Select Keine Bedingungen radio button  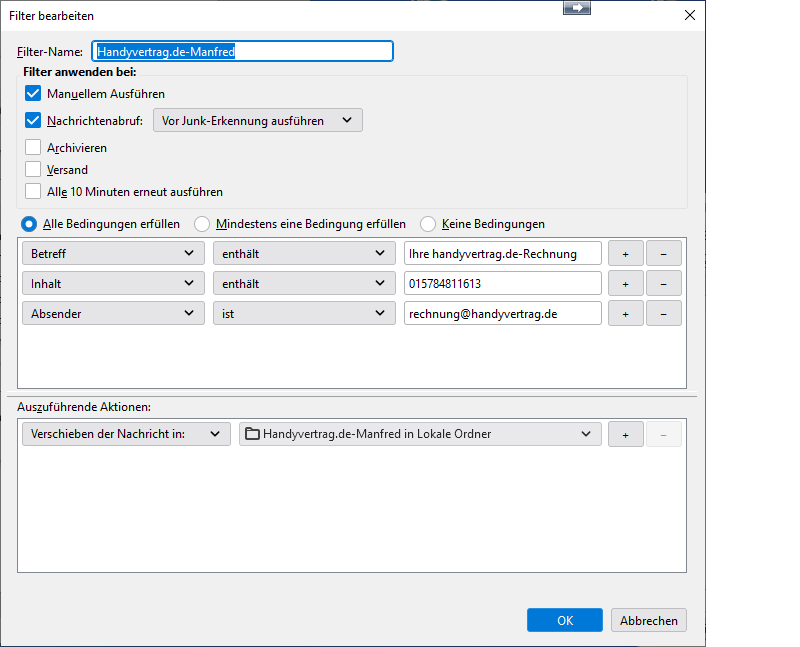[428, 224]
